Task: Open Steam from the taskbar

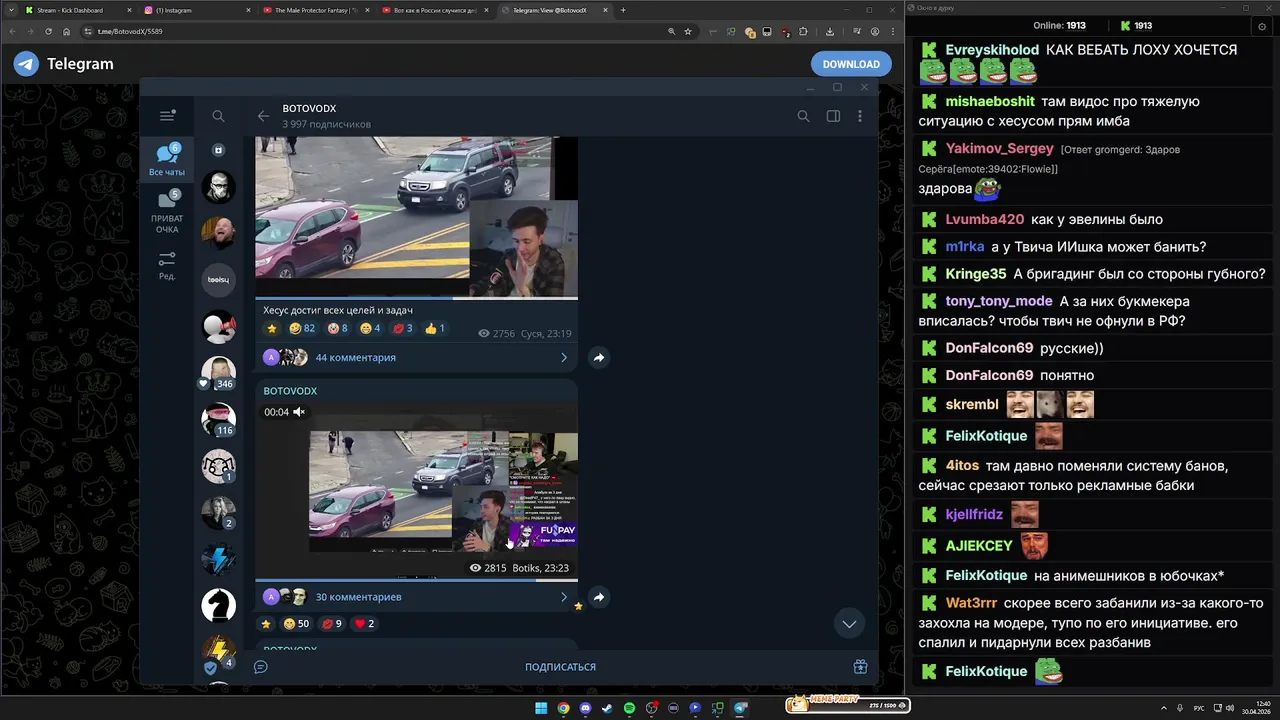Action: pyautogui.click(x=607, y=708)
